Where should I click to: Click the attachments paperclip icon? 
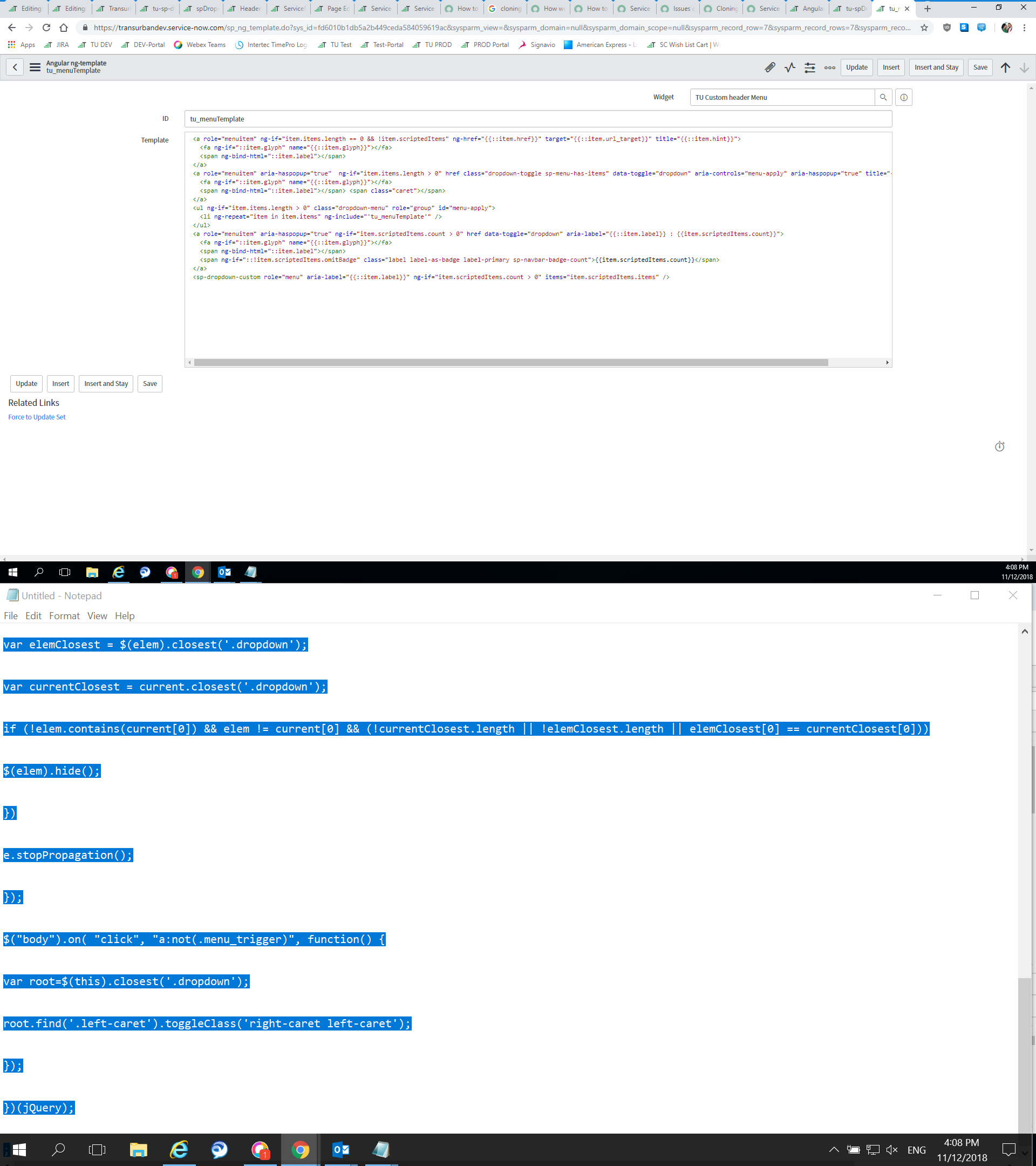(x=770, y=67)
